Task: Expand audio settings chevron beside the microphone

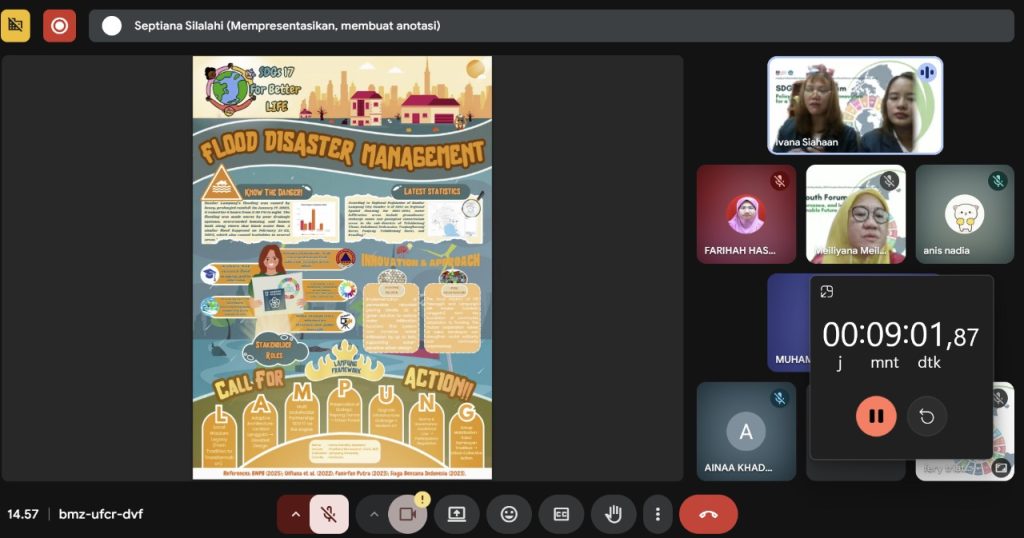Action: pyautogui.click(x=295, y=514)
